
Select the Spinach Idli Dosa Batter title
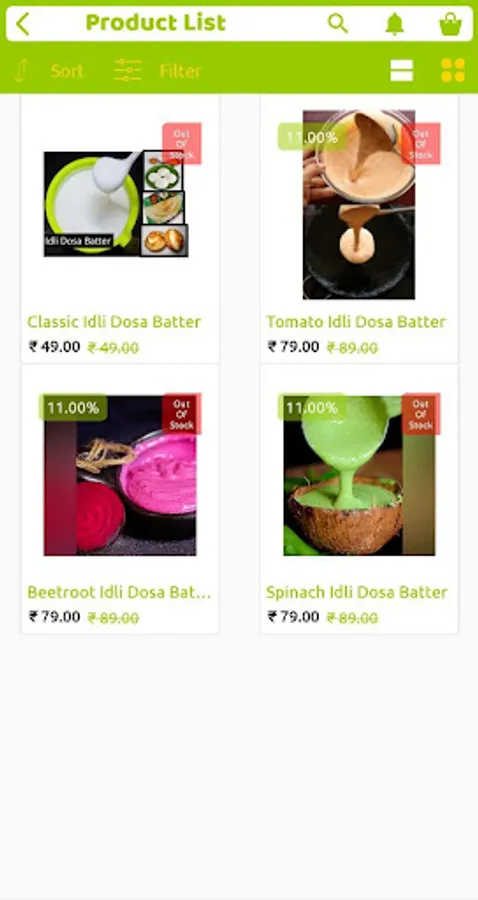point(356,592)
